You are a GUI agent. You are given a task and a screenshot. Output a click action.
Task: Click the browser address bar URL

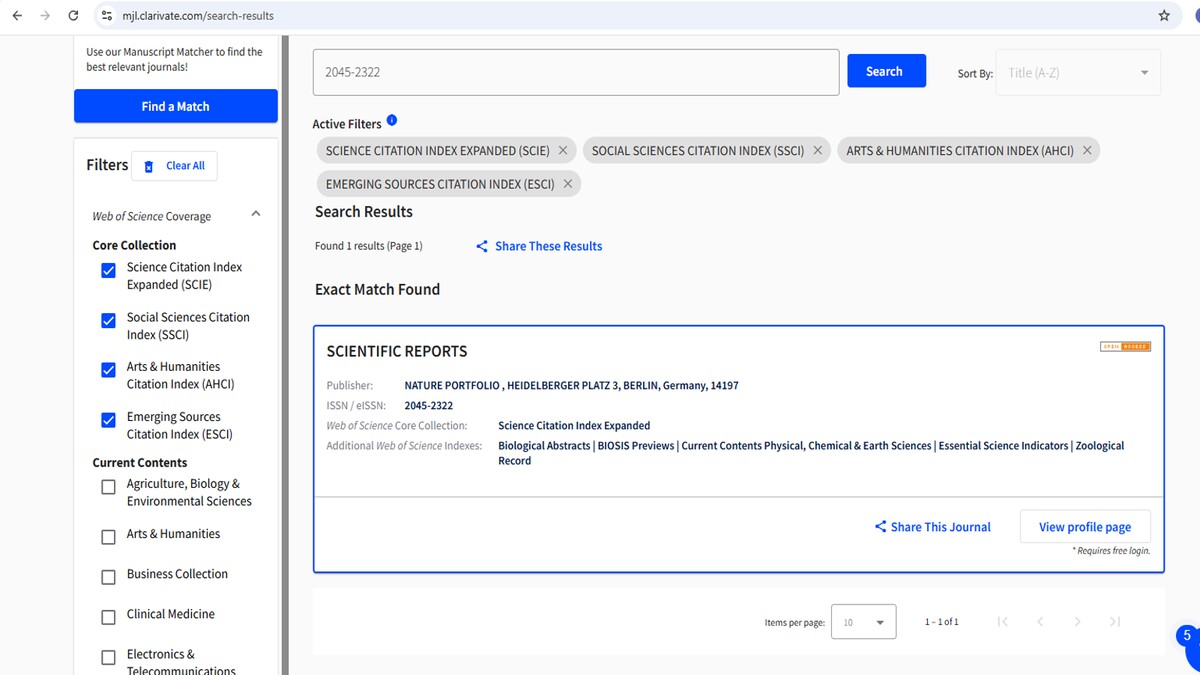tap(198, 16)
